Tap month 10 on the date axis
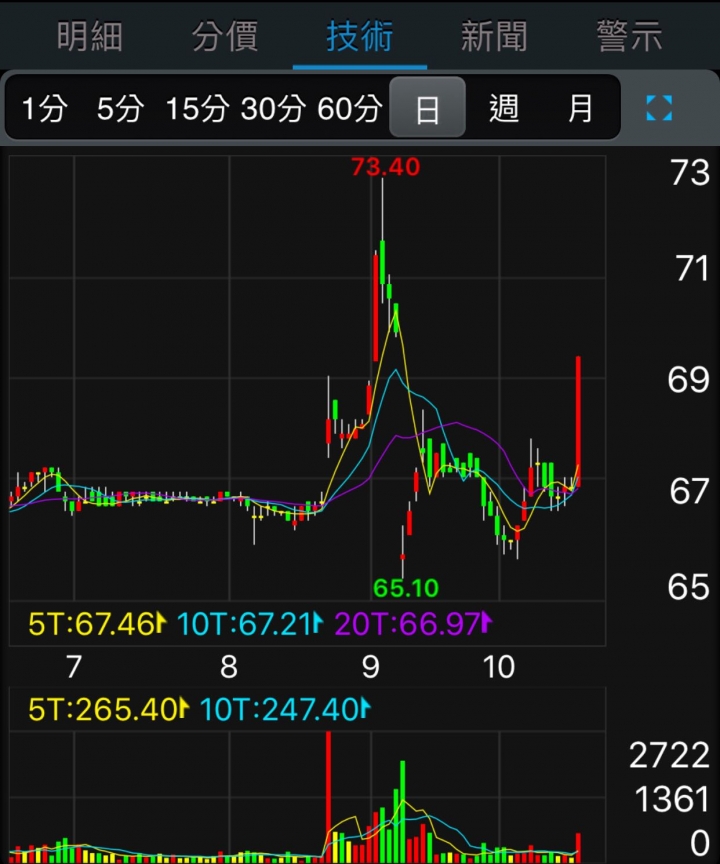This screenshot has height=864, width=720. 499,667
